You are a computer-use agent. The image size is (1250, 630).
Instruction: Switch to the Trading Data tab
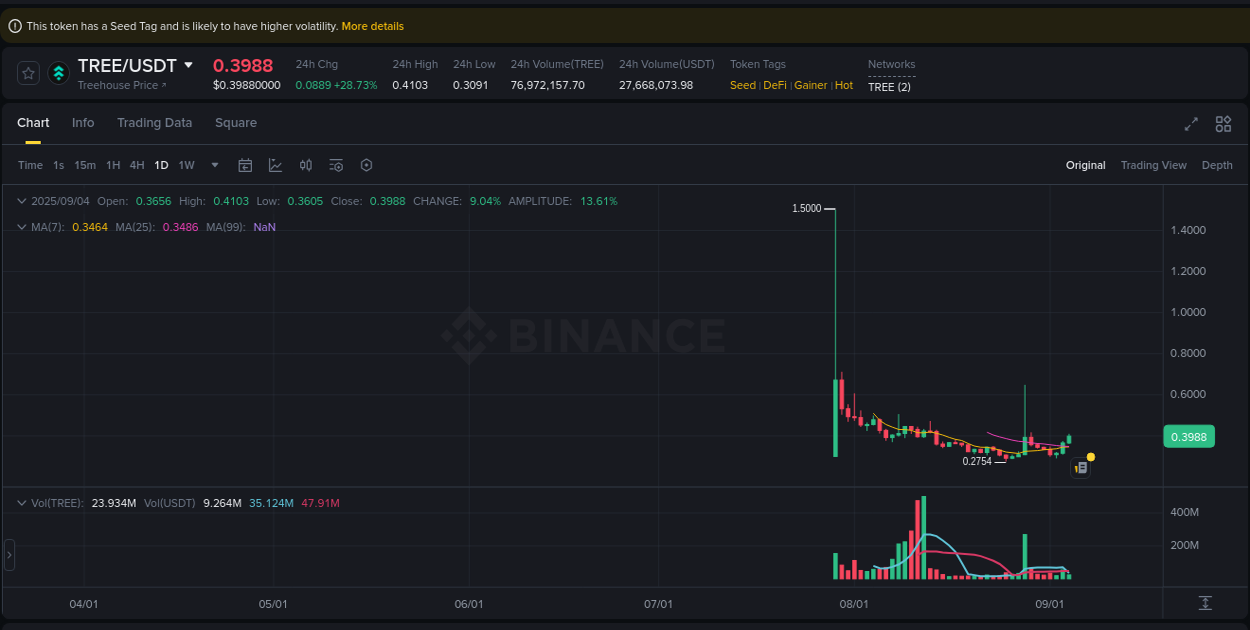tap(154, 122)
